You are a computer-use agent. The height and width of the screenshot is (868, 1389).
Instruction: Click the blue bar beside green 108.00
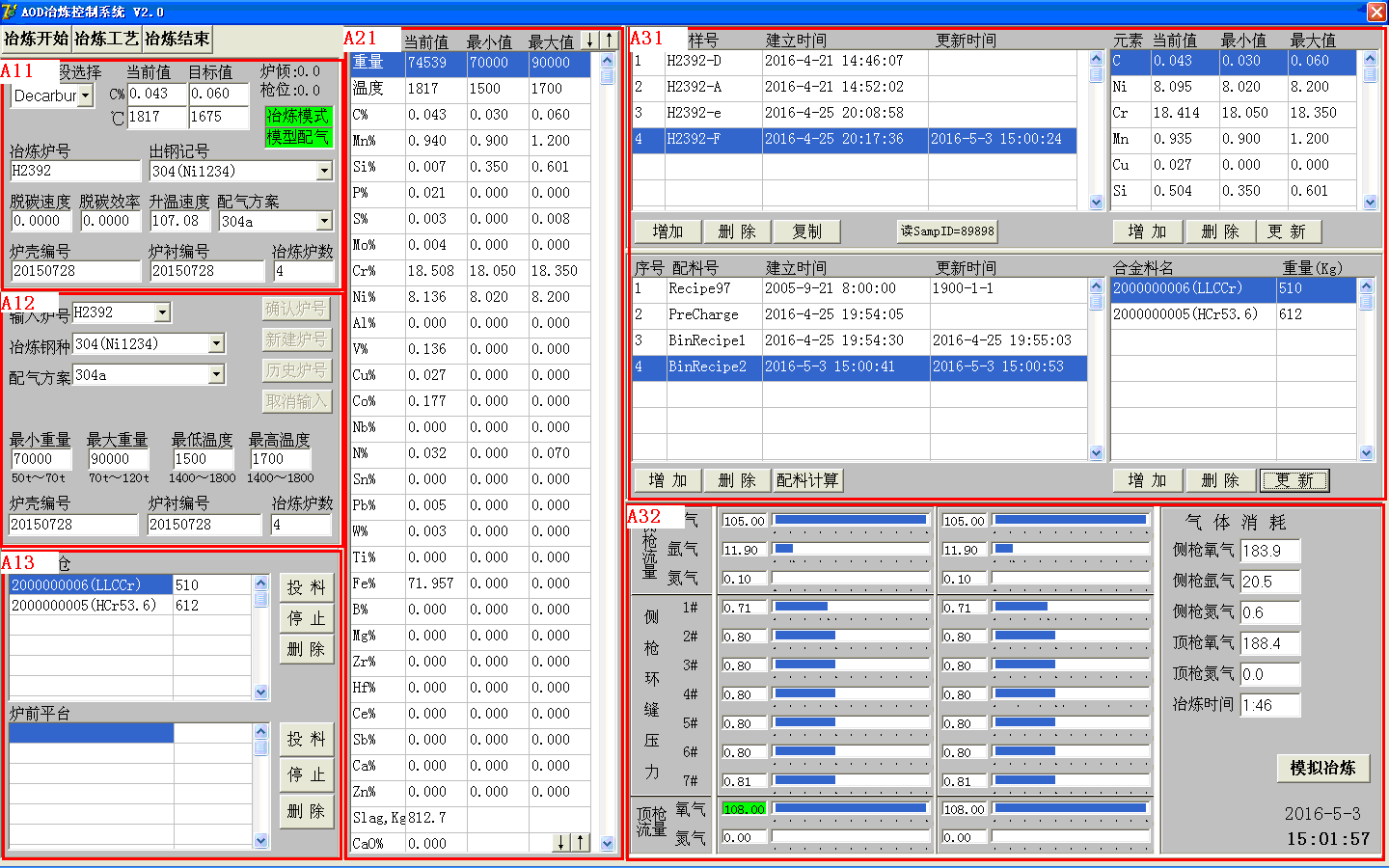(x=850, y=808)
